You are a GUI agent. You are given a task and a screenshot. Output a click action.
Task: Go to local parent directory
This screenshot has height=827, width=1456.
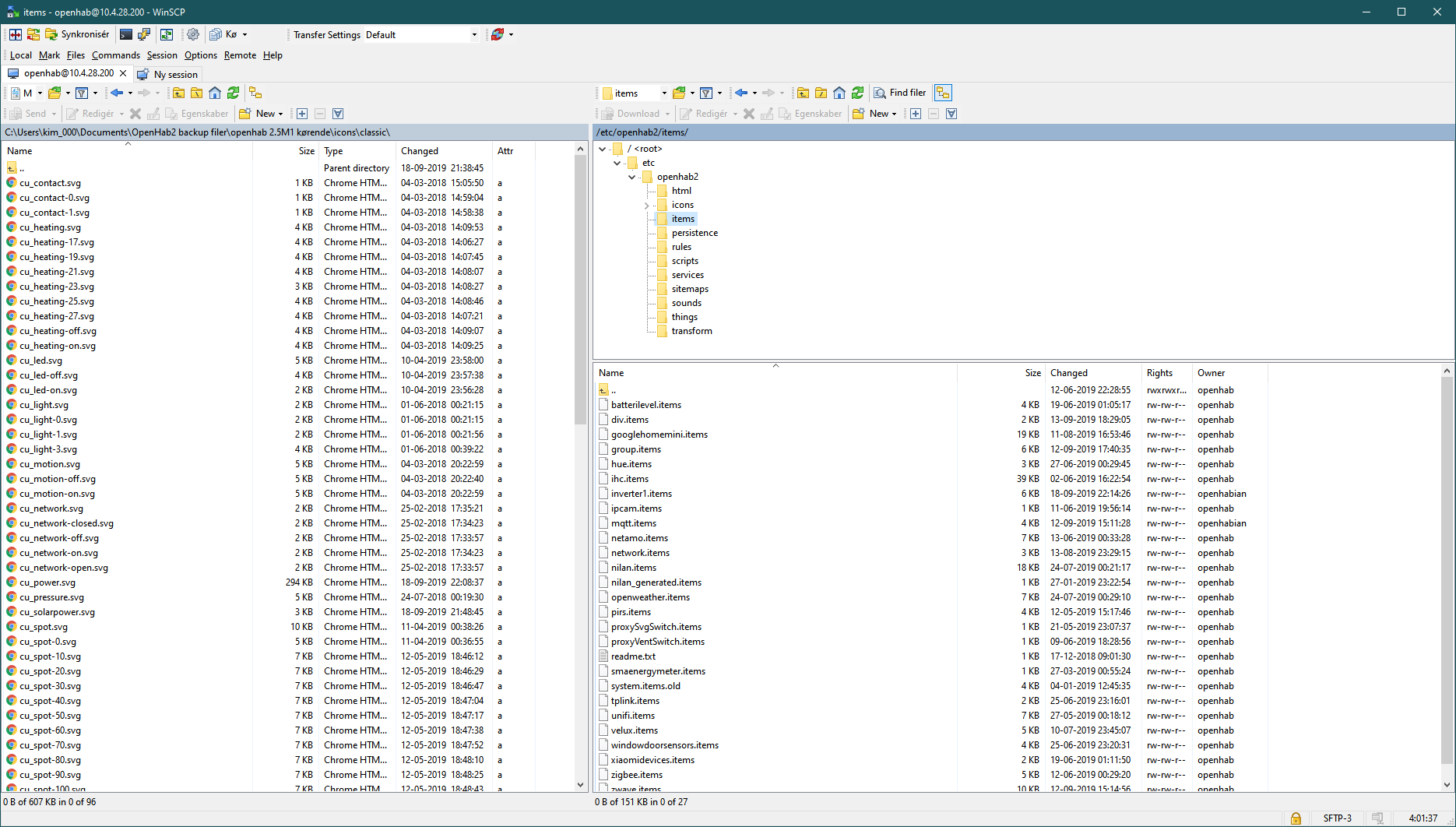pyautogui.click(x=179, y=93)
